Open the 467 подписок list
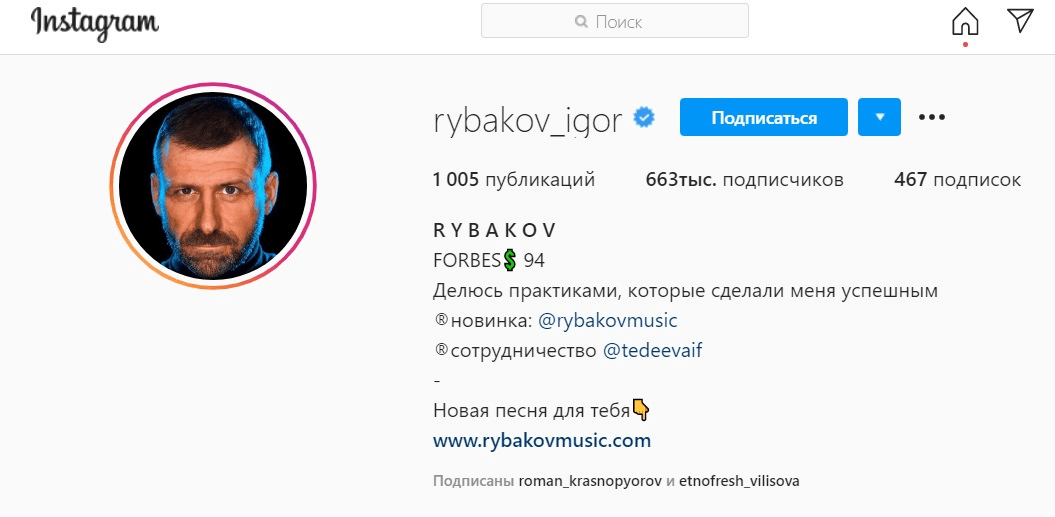 957,180
